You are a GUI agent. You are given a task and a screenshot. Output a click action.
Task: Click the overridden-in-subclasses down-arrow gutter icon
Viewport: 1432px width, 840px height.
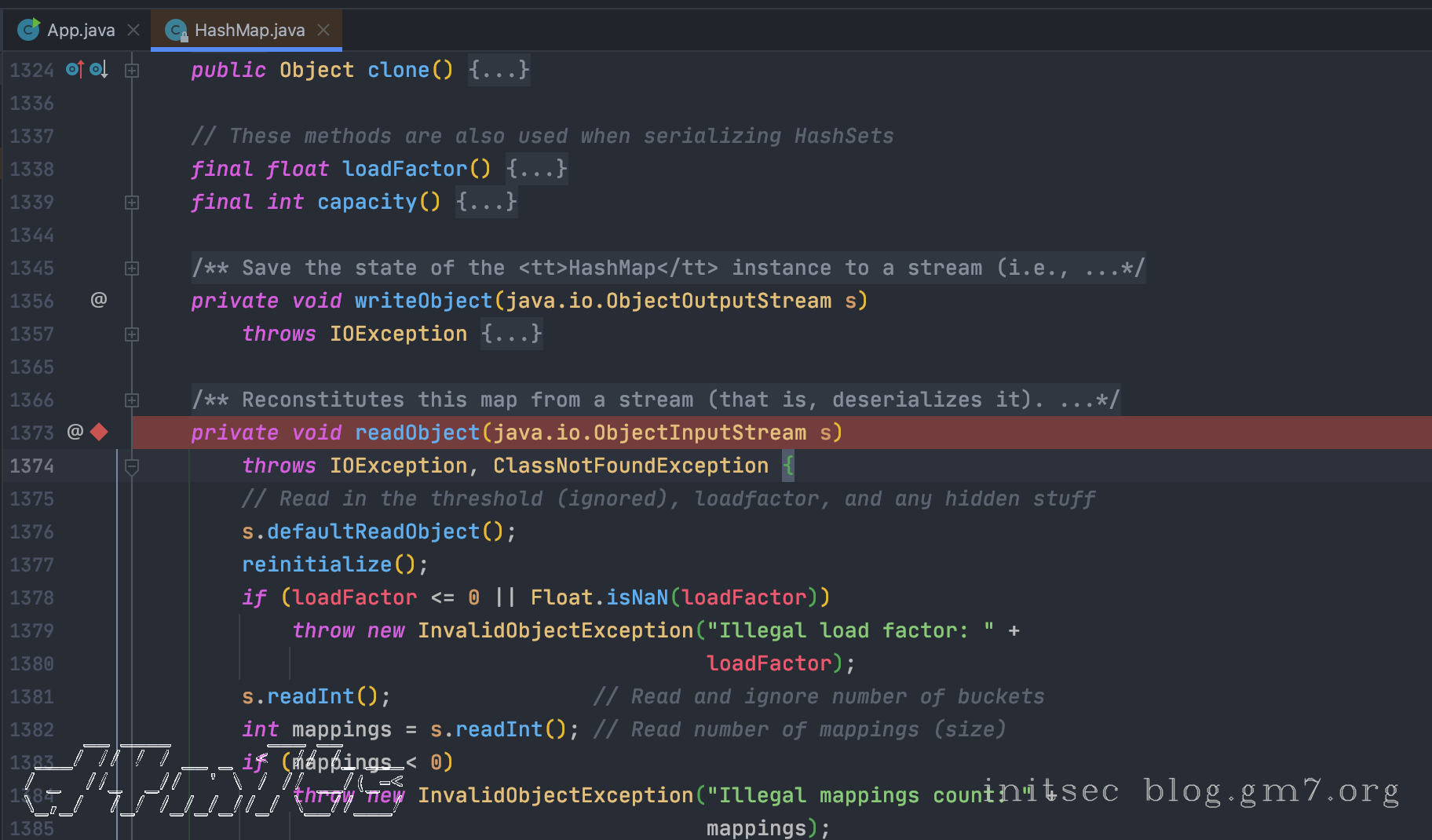tap(98, 70)
